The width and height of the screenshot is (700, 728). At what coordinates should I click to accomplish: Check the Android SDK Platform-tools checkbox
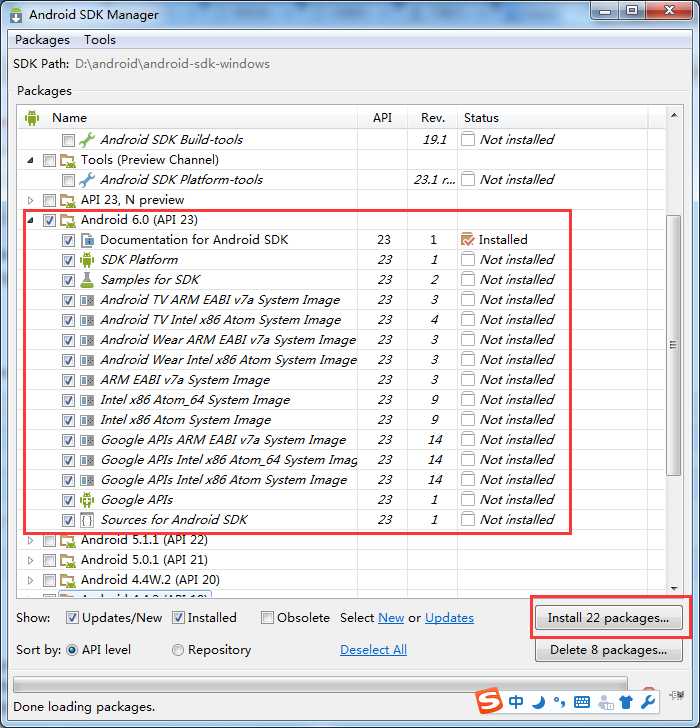click(x=68, y=180)
